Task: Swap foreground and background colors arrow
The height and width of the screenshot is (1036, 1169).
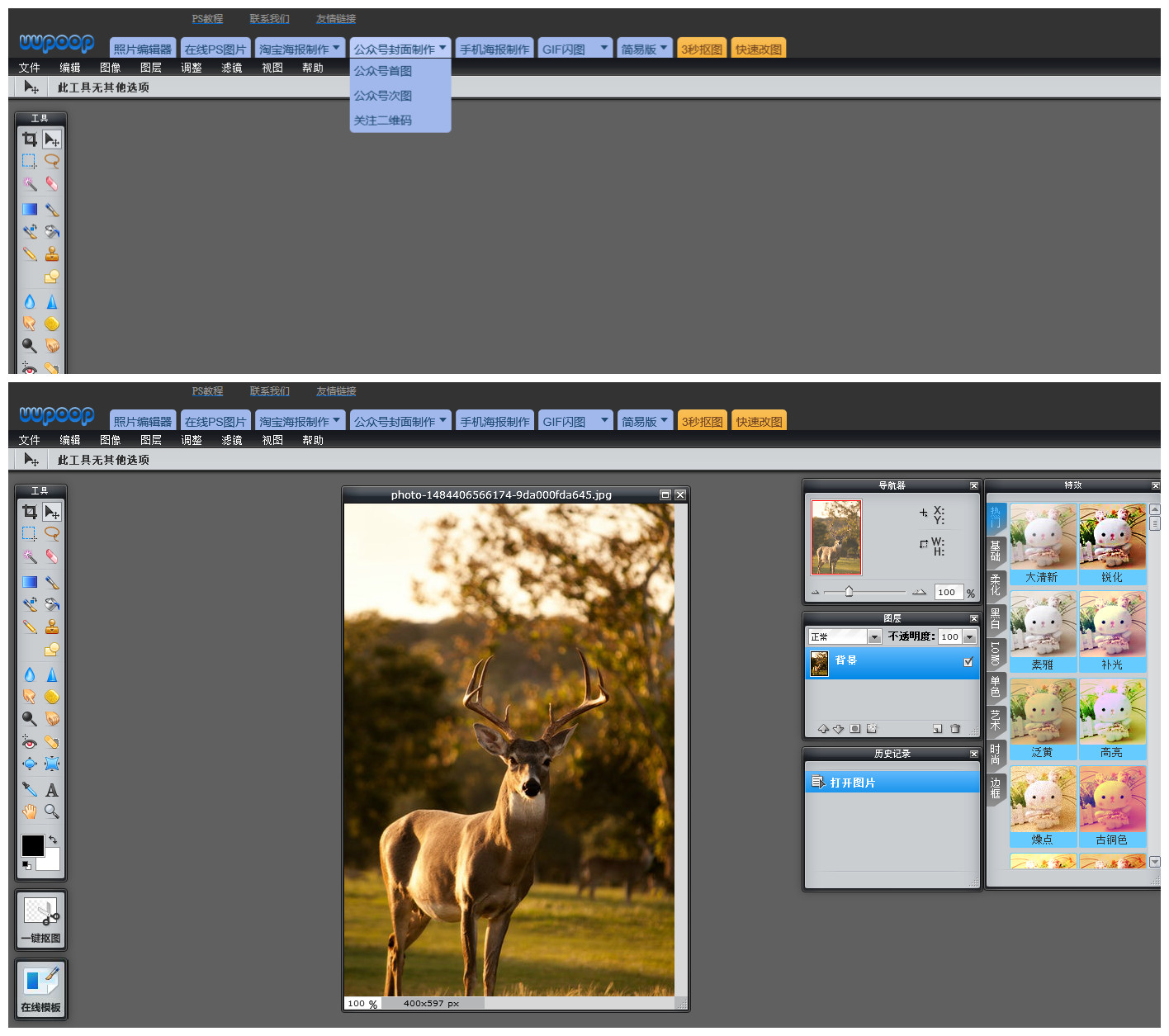Action: tap(53, 840)
